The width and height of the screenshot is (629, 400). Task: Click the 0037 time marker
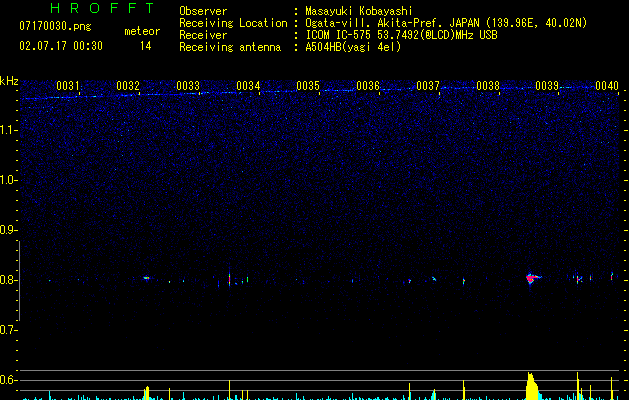(428, 86)
